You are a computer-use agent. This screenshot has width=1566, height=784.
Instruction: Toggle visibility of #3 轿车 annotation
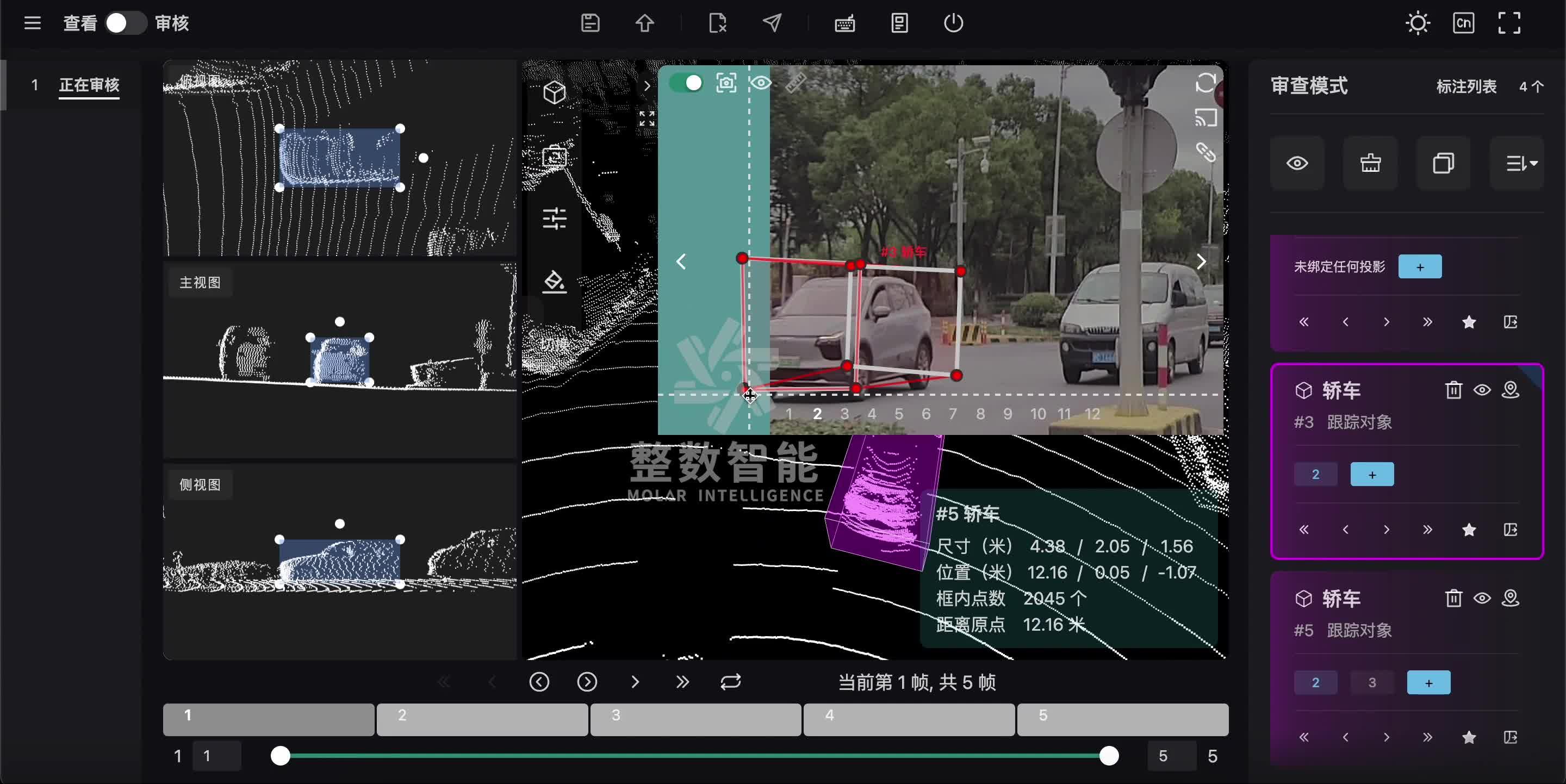(1482, 390)
